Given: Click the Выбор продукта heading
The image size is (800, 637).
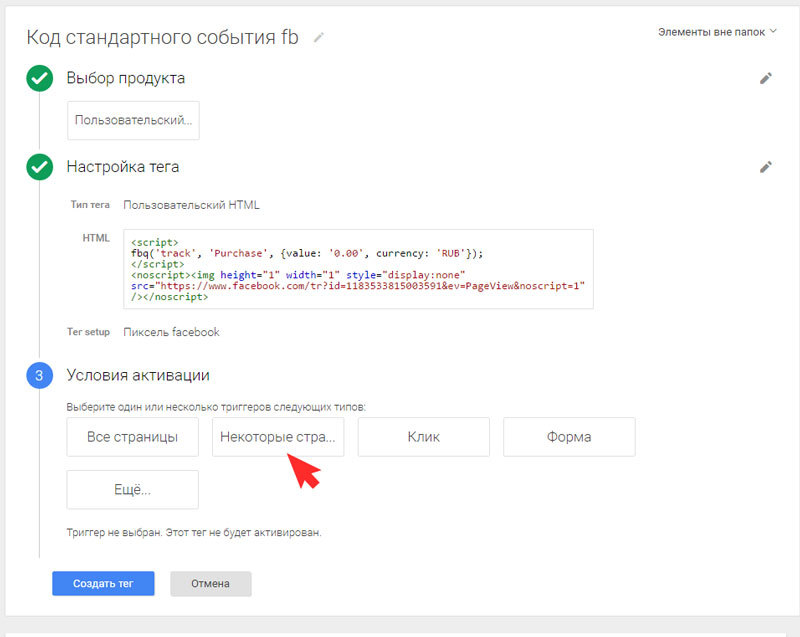Looking at the screenshot, I should pos(126,79).
